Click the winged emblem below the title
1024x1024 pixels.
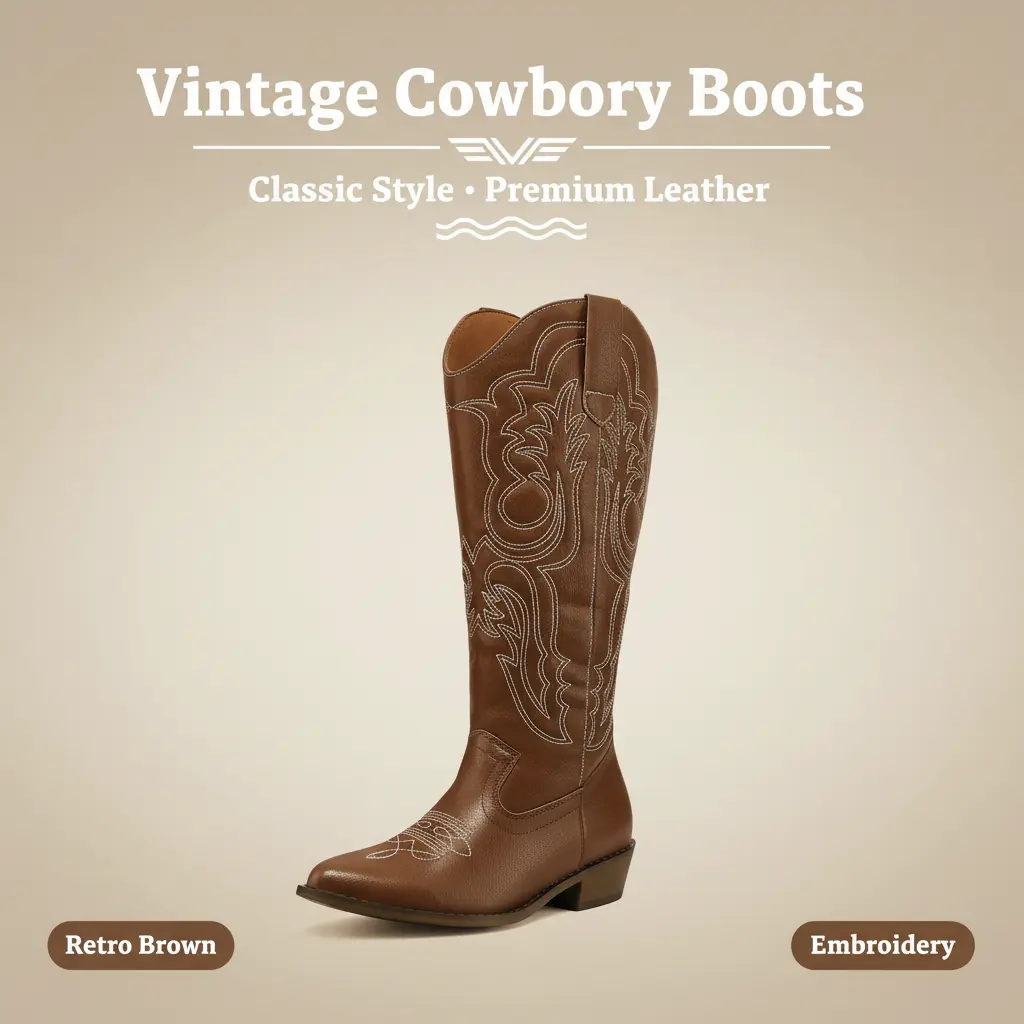(512, 150)
